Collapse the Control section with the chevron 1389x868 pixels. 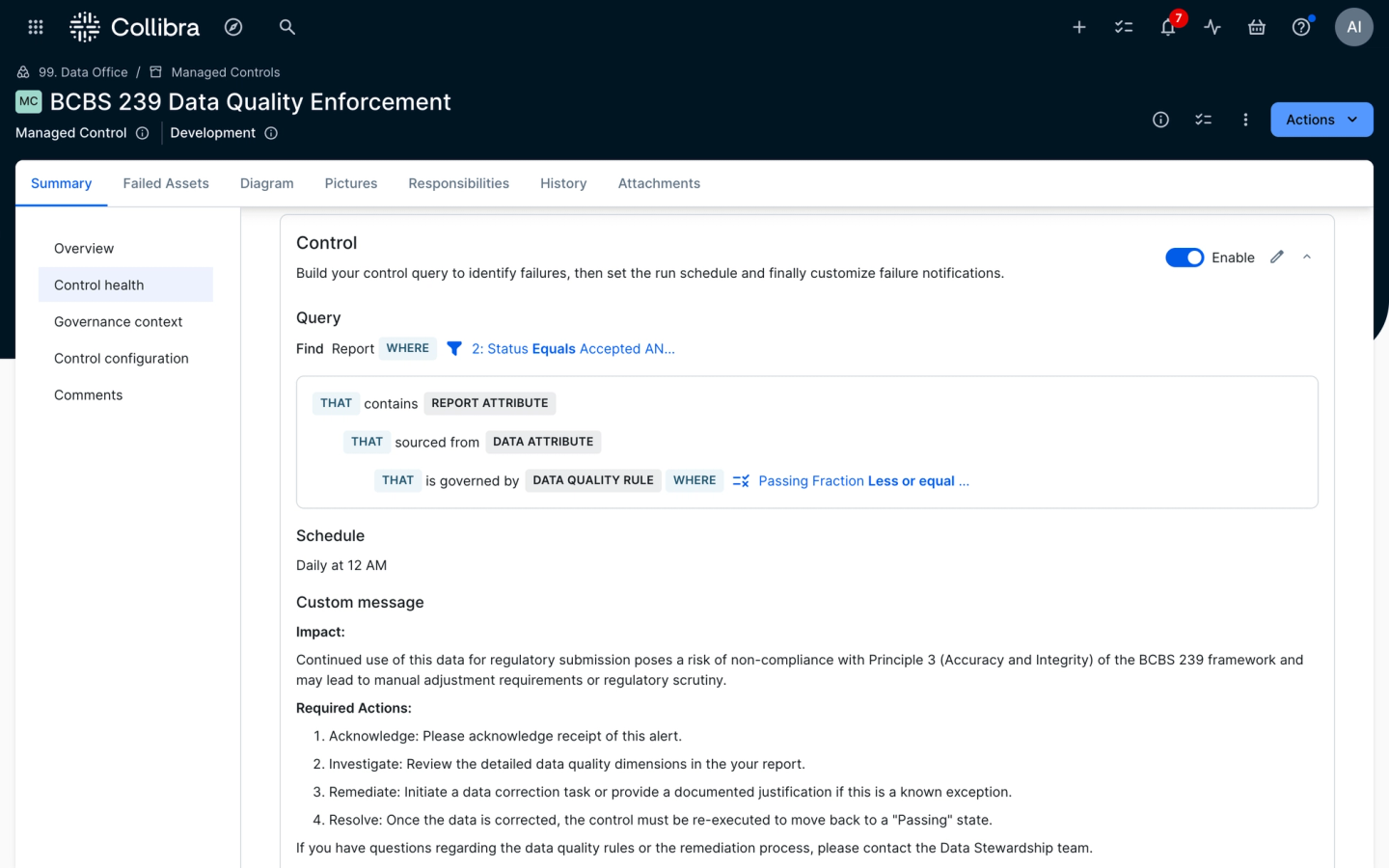click(1307, 257)
